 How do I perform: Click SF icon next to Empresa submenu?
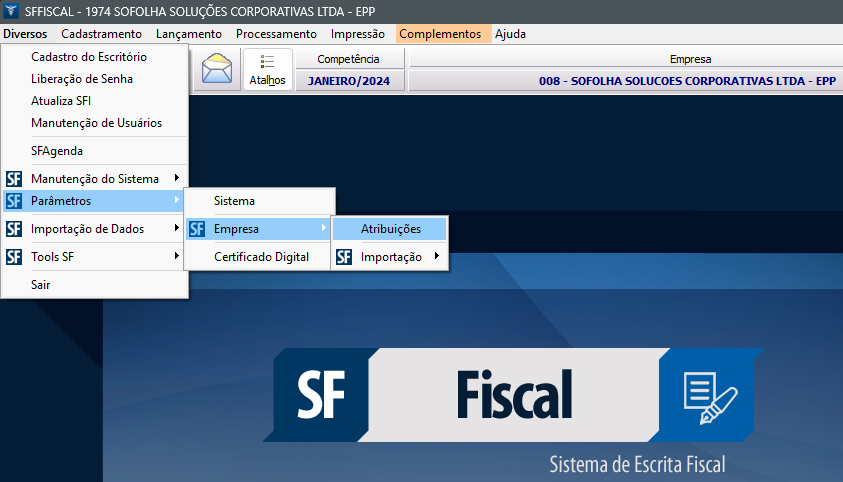click(x=196, y=229)
